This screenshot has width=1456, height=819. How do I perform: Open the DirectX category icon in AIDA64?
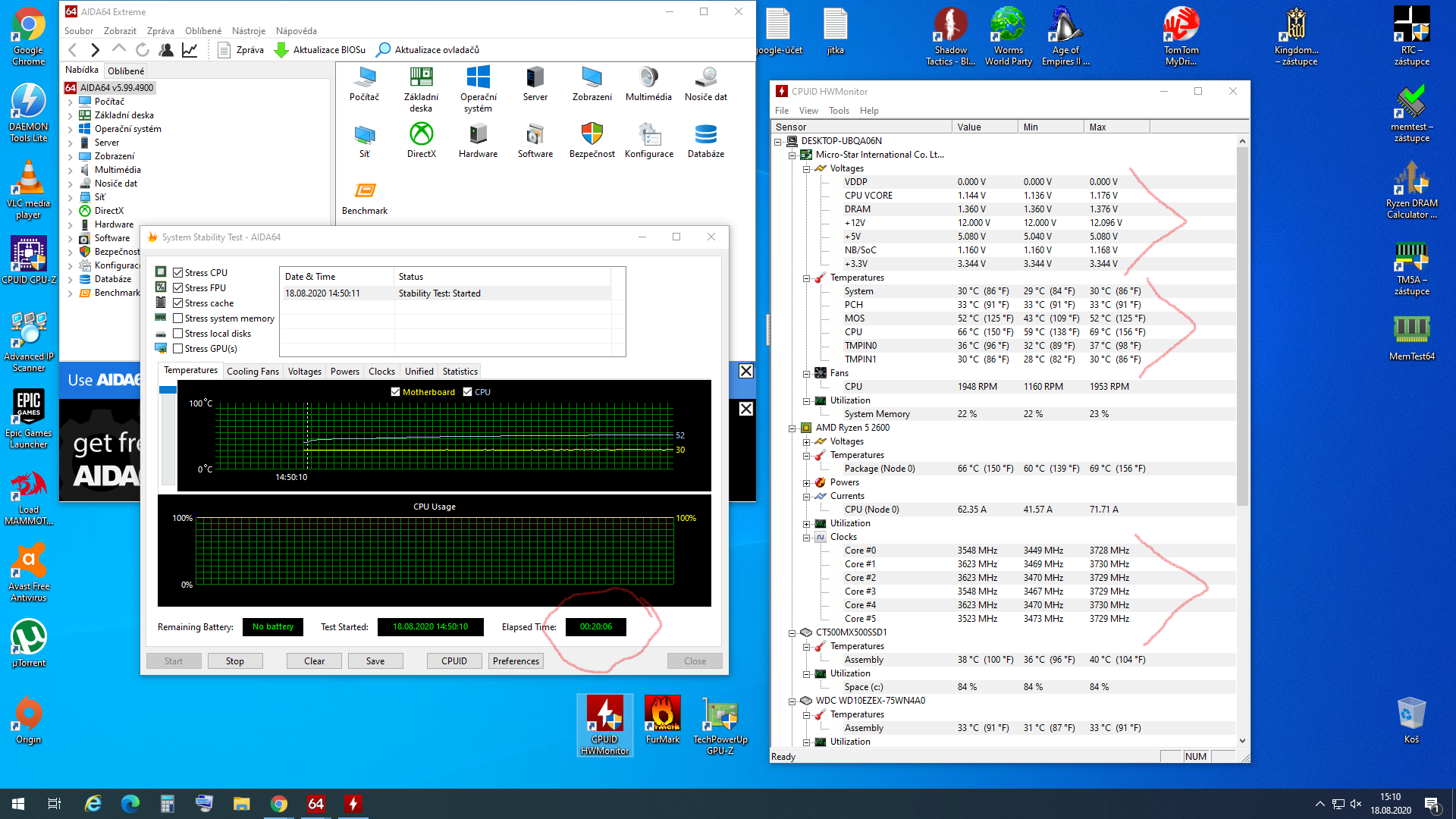pos(422,141)
